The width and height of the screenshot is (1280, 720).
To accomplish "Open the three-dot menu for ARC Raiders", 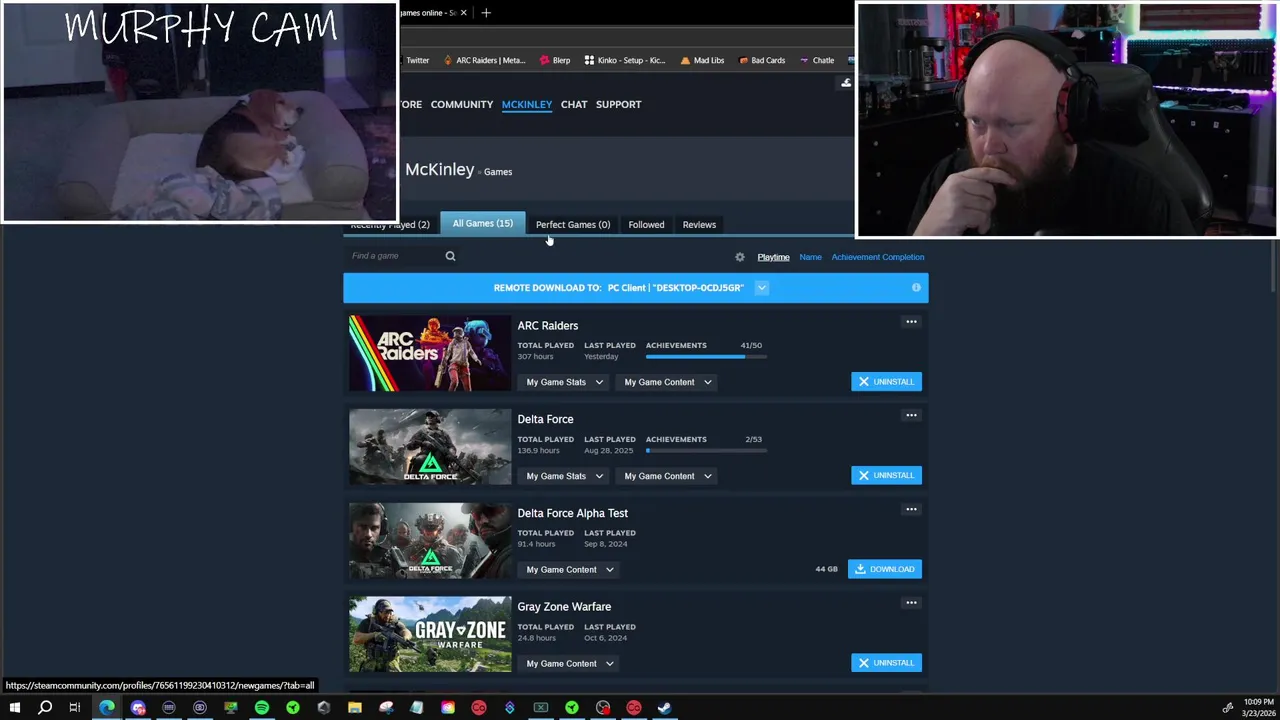I will click(x=911, y=322).
